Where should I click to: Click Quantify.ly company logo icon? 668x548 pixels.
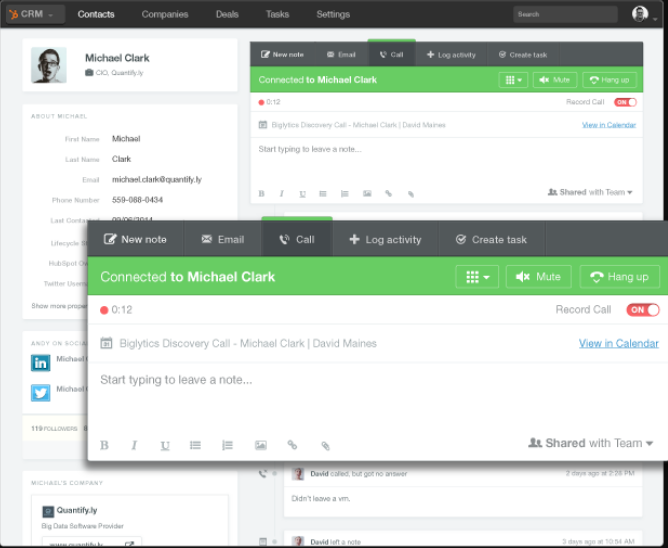[48, 511]
